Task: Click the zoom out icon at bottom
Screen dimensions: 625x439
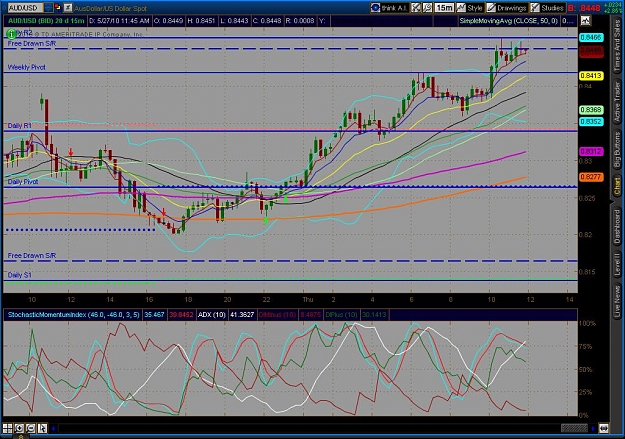Action: tap(30, 429)
